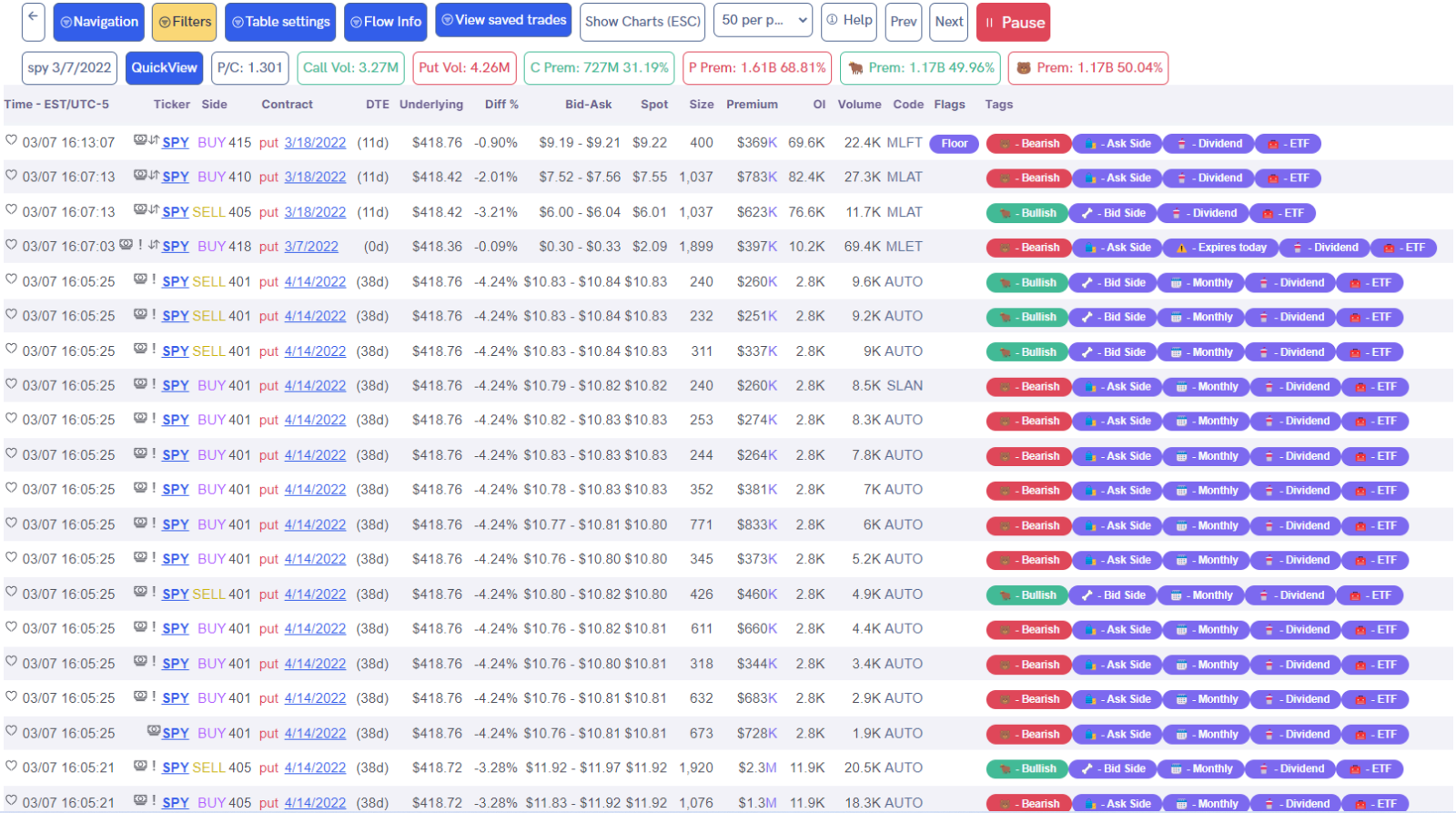The image size is (1456, 813).
Task: Click the Expires today tag
Action: [x=1221, y=248]
